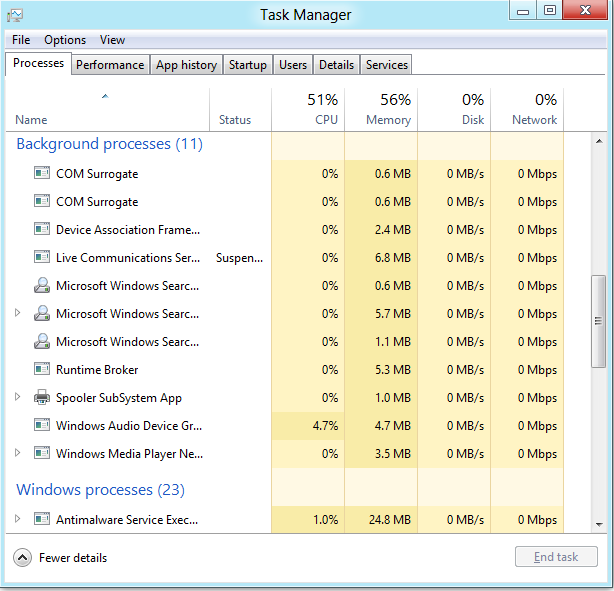Select the Device Association Frame... process name
This screenshot has height=591, width=614.
pyautogui.click(x=128, y=230)
